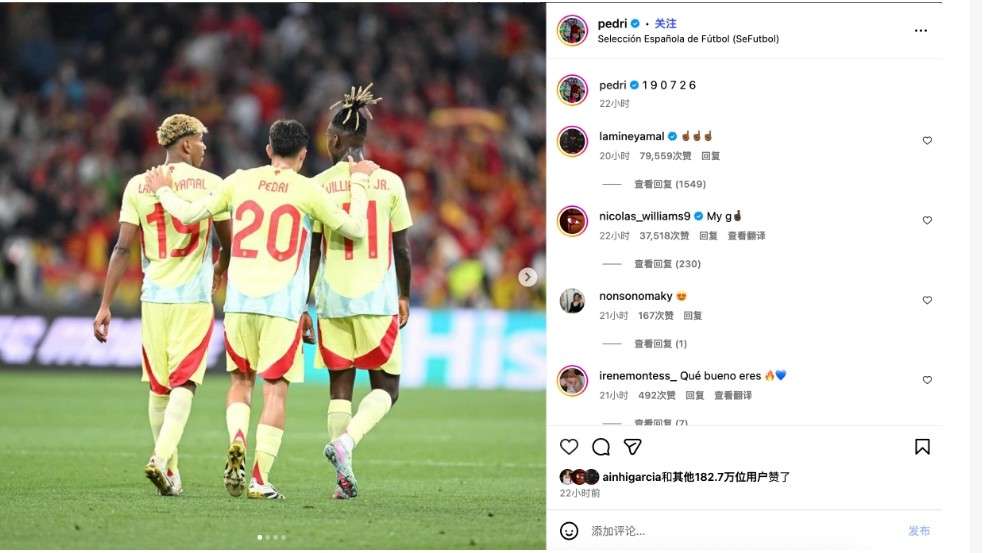Expand the 1549 replies under lamineyamal

(x=669, y=184)
